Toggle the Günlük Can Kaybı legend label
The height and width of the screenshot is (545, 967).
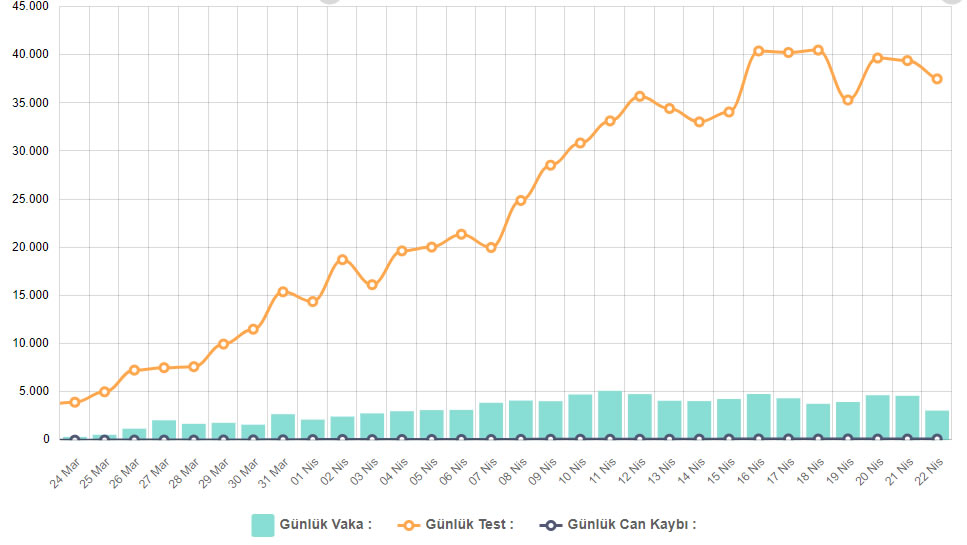click(x=631, y=524)
